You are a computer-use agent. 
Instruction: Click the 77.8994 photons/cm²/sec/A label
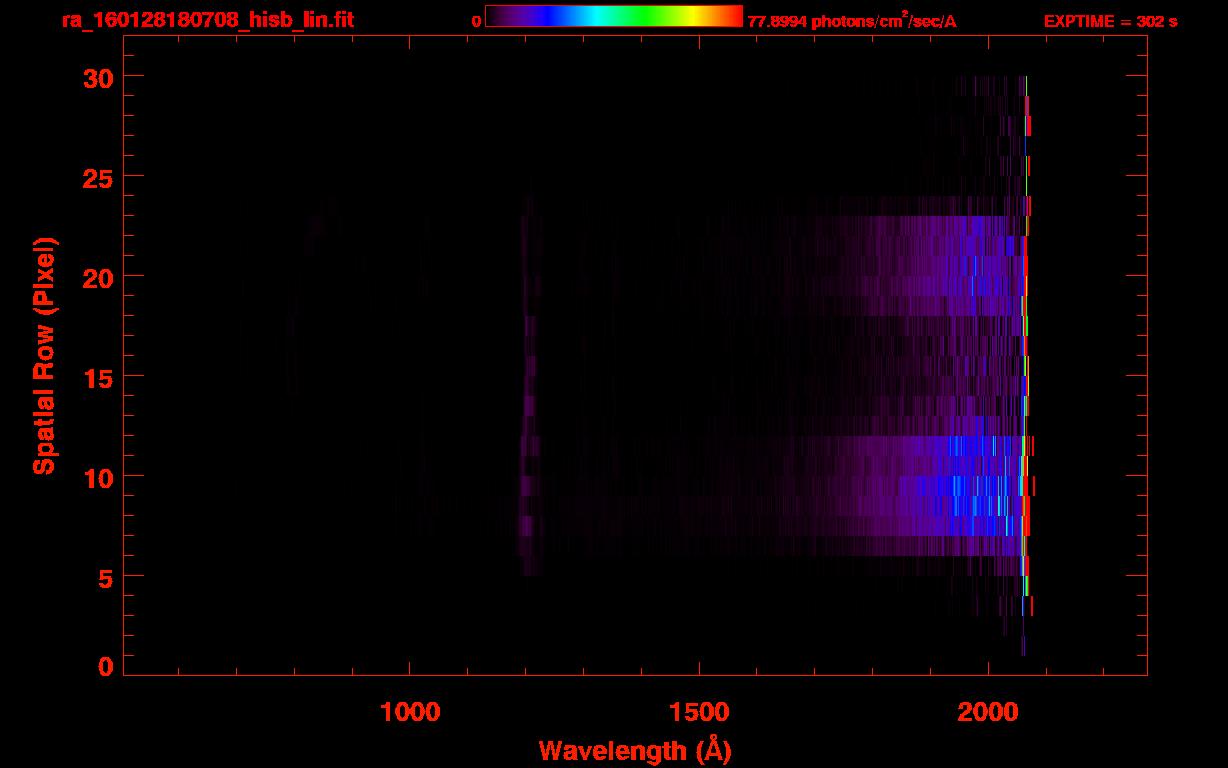[852, 22]
